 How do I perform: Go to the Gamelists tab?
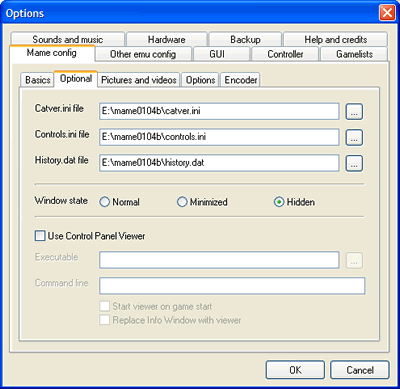pos(354,54)
